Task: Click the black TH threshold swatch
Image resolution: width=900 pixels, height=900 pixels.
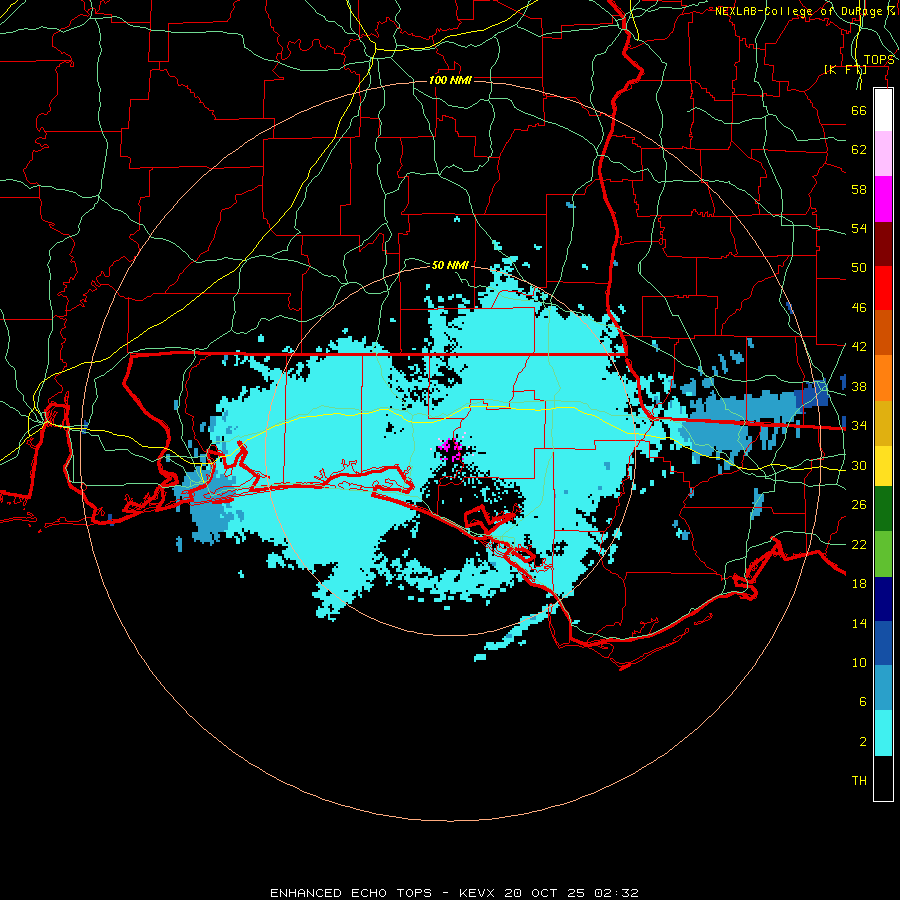Action: pyautogui.click(x=883, y=778)
